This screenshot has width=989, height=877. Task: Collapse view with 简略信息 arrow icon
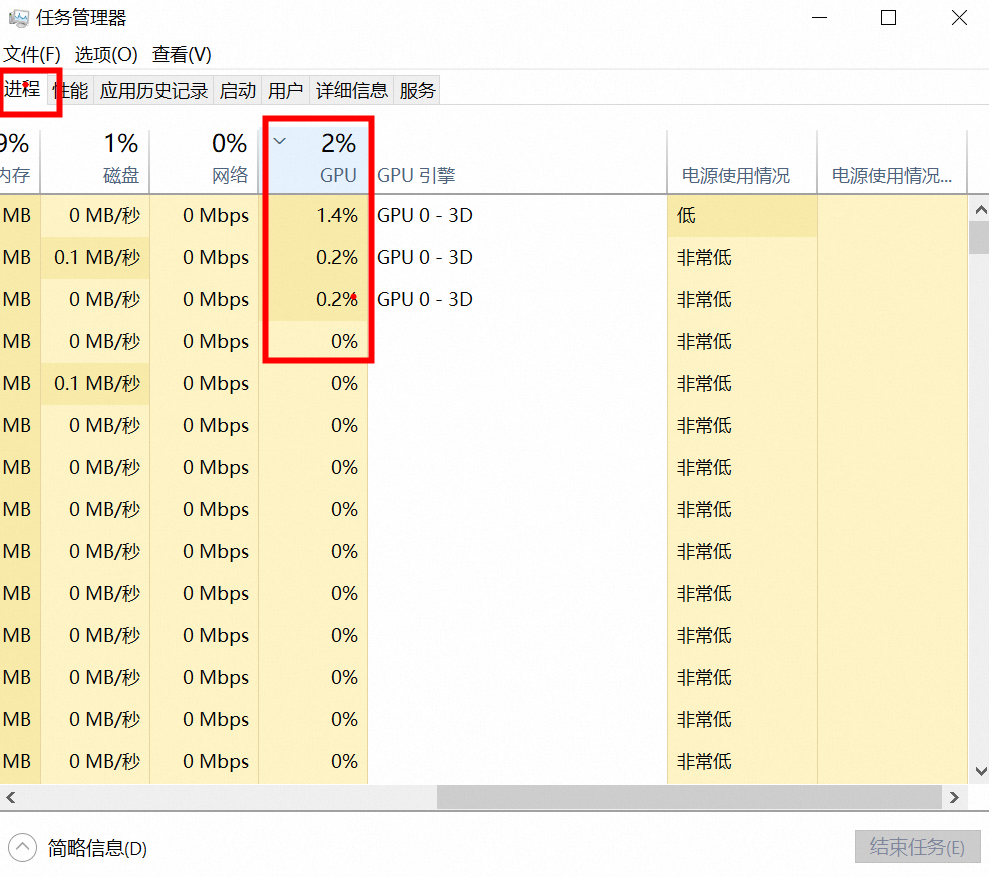pyautogui.click(x=23, y=847)
